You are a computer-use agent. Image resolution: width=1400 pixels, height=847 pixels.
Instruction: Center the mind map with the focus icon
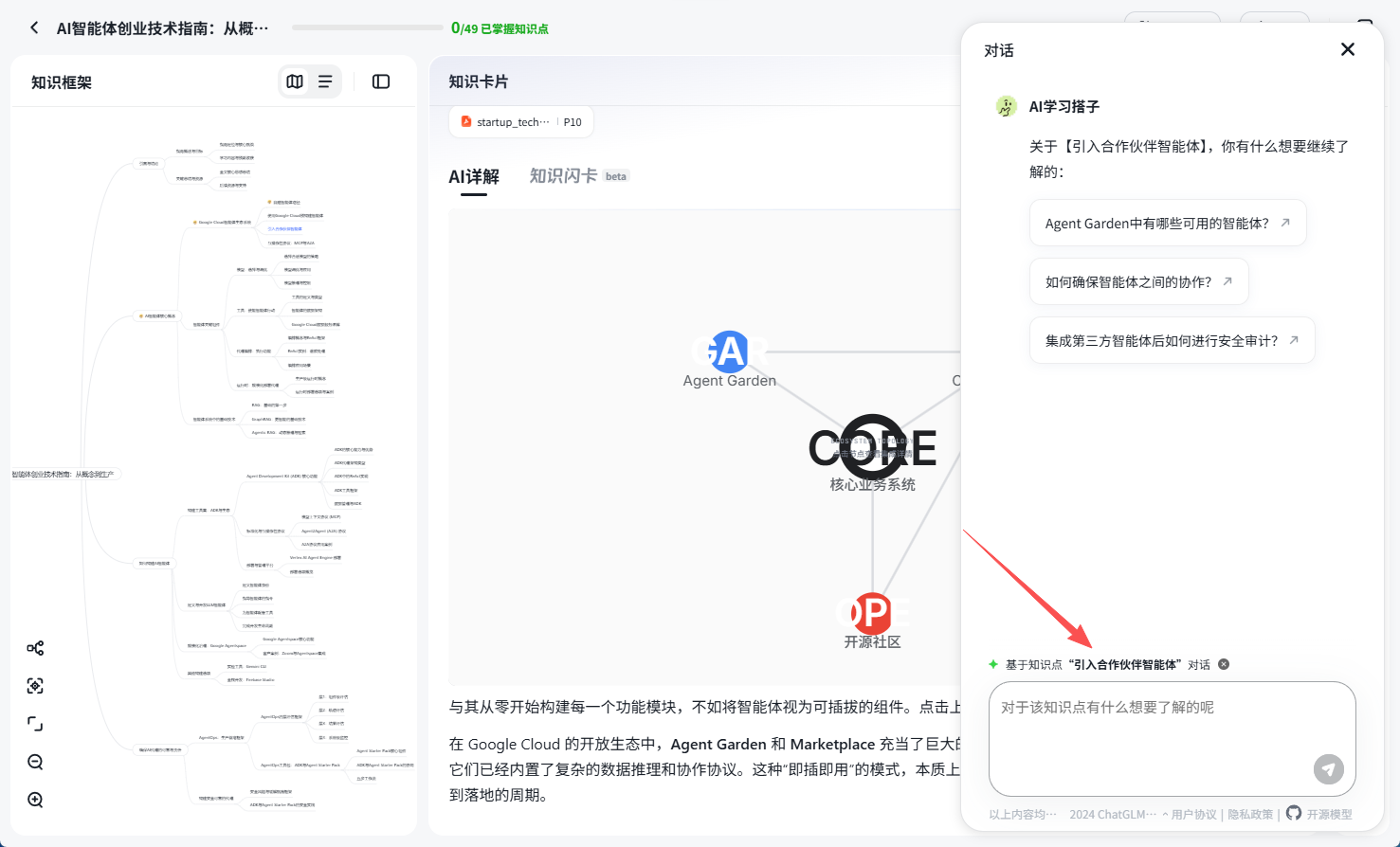pos(35,686)
